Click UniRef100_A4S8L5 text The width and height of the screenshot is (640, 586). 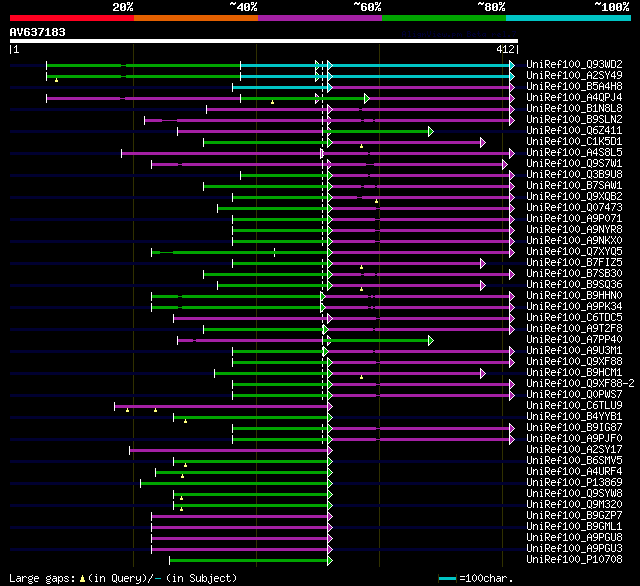pos(574,153)
